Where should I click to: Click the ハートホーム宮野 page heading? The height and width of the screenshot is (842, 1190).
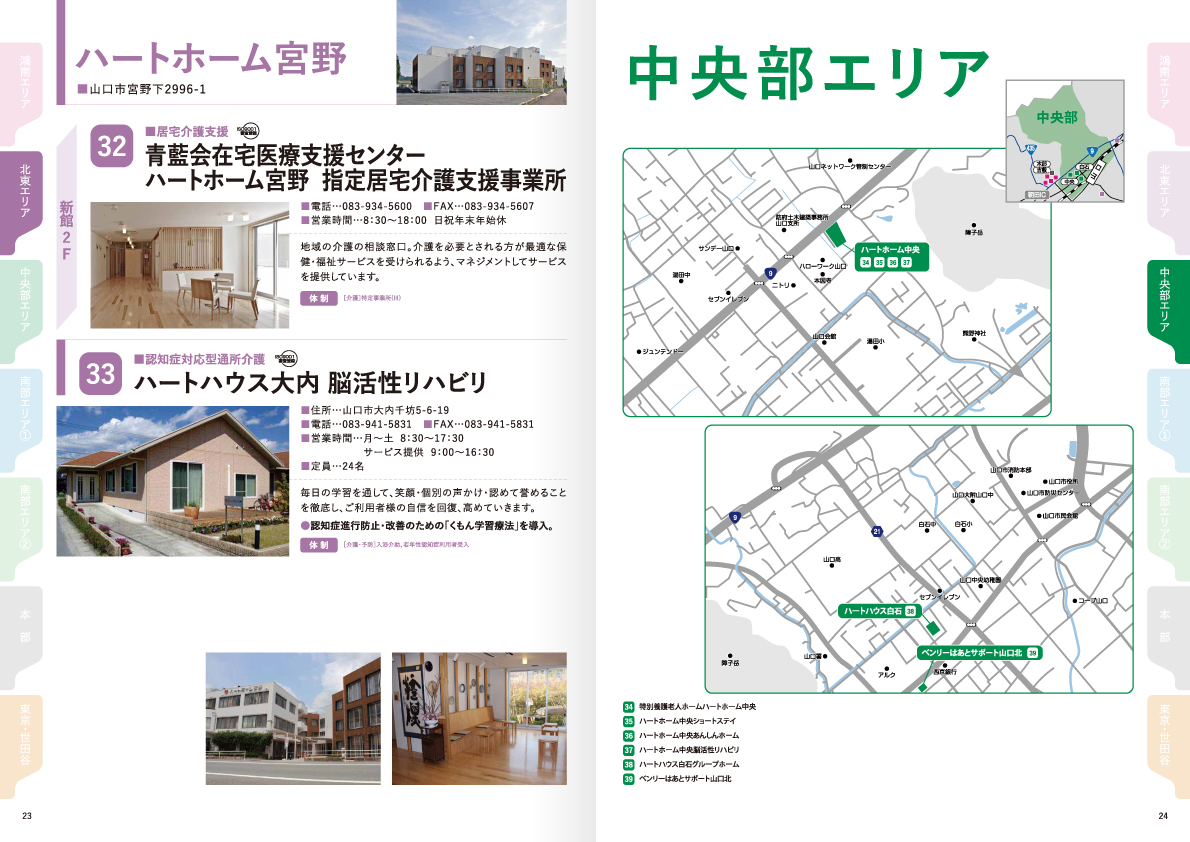click(212, 59)
